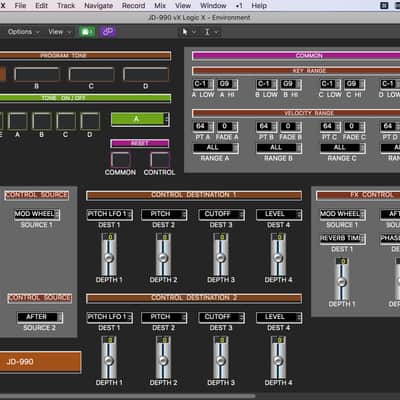Open the RANGE A dropdown showing ALL
This screenshot has height=400, width=400.
click(216, 148)
